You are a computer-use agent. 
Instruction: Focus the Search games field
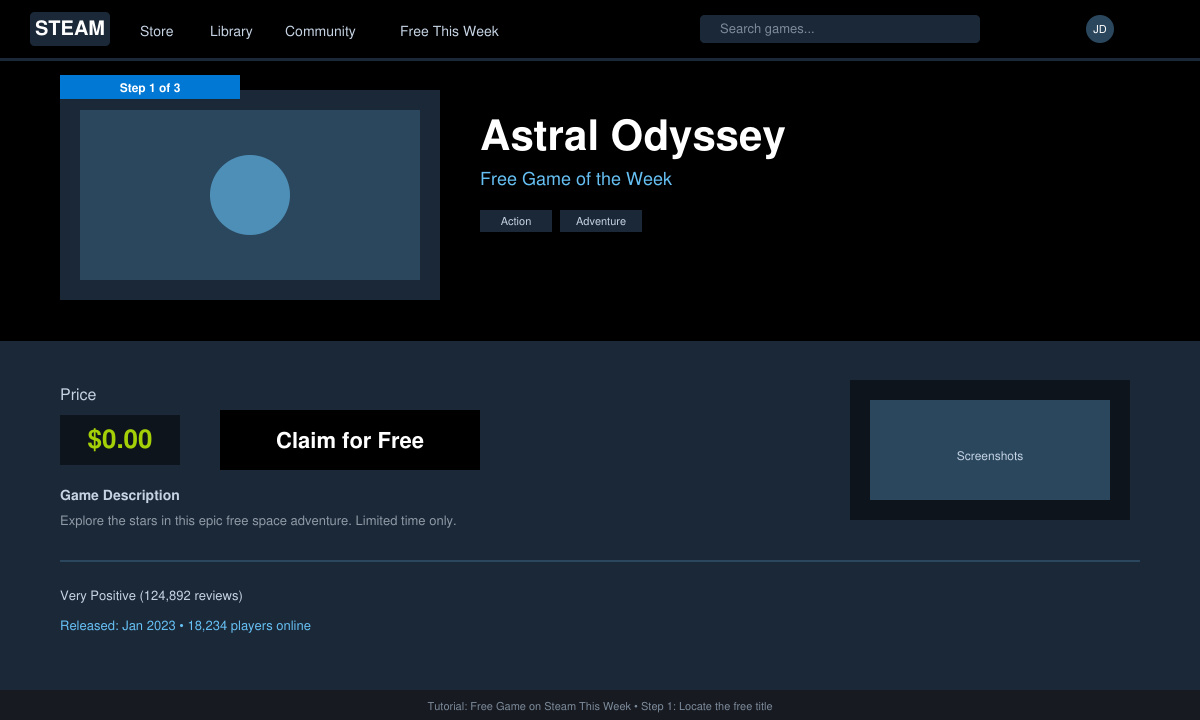point(840,29)
